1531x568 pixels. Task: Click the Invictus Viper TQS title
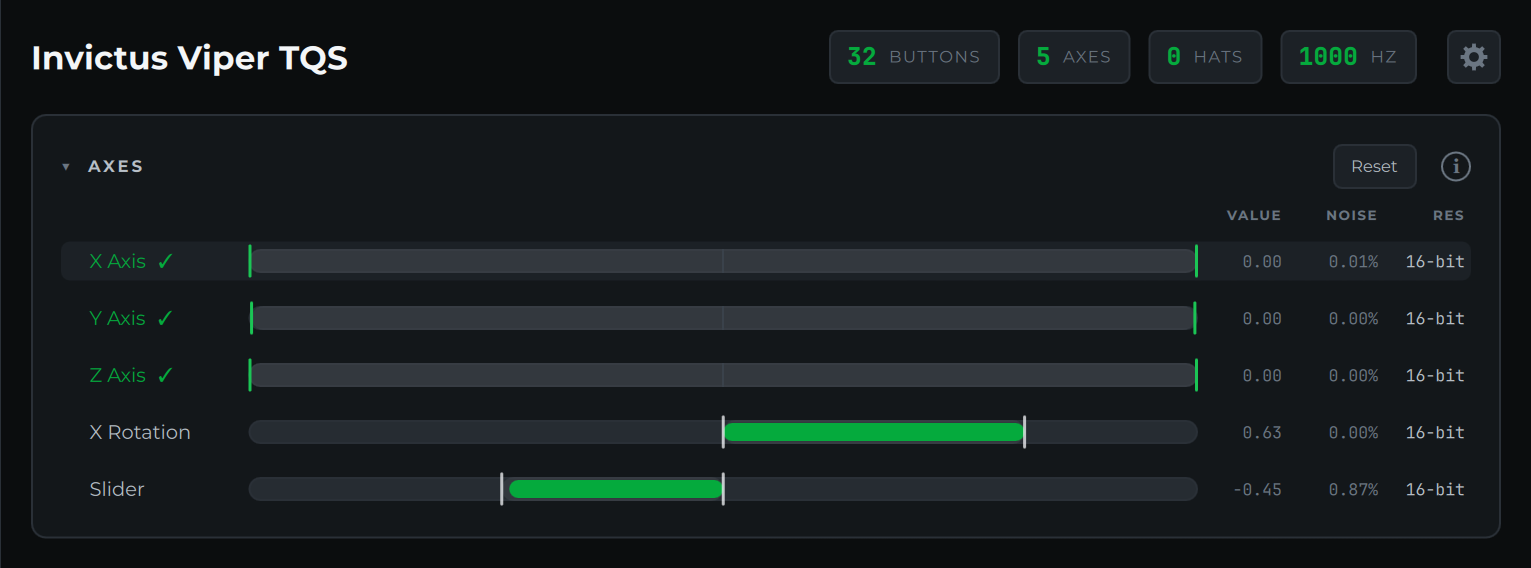(190, 58)
